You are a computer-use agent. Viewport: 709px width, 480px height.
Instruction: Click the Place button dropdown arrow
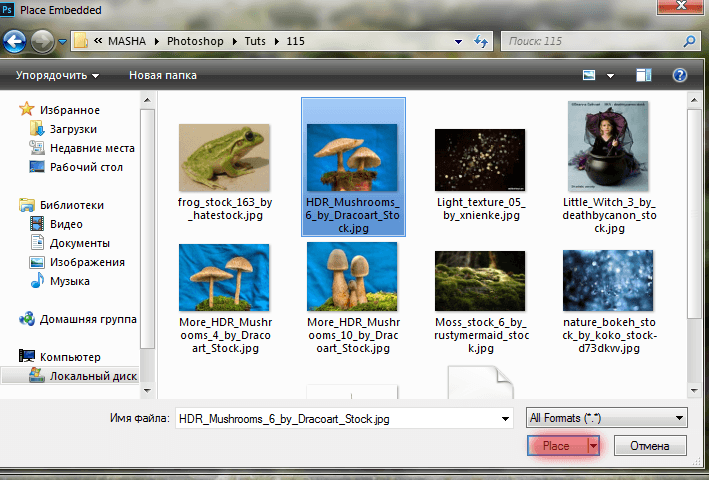pos(593,446)
